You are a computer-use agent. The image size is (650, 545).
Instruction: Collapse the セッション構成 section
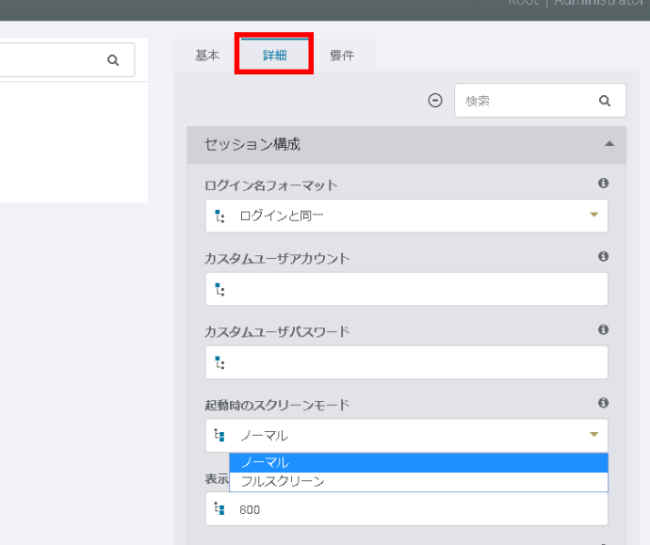point(609,144)
